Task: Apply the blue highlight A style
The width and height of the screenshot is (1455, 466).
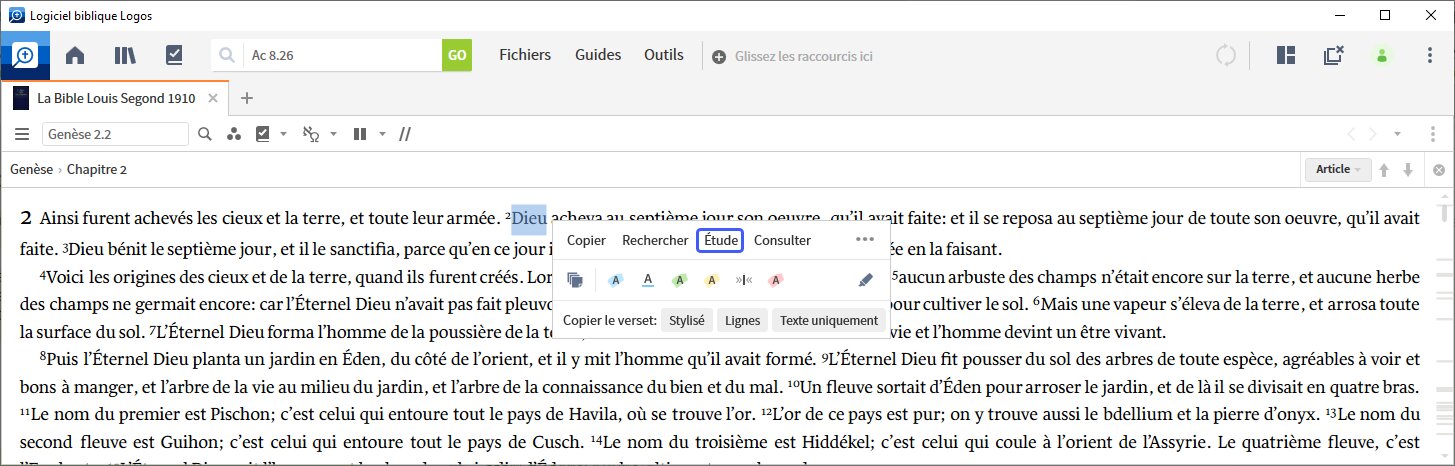Action: 615,280
